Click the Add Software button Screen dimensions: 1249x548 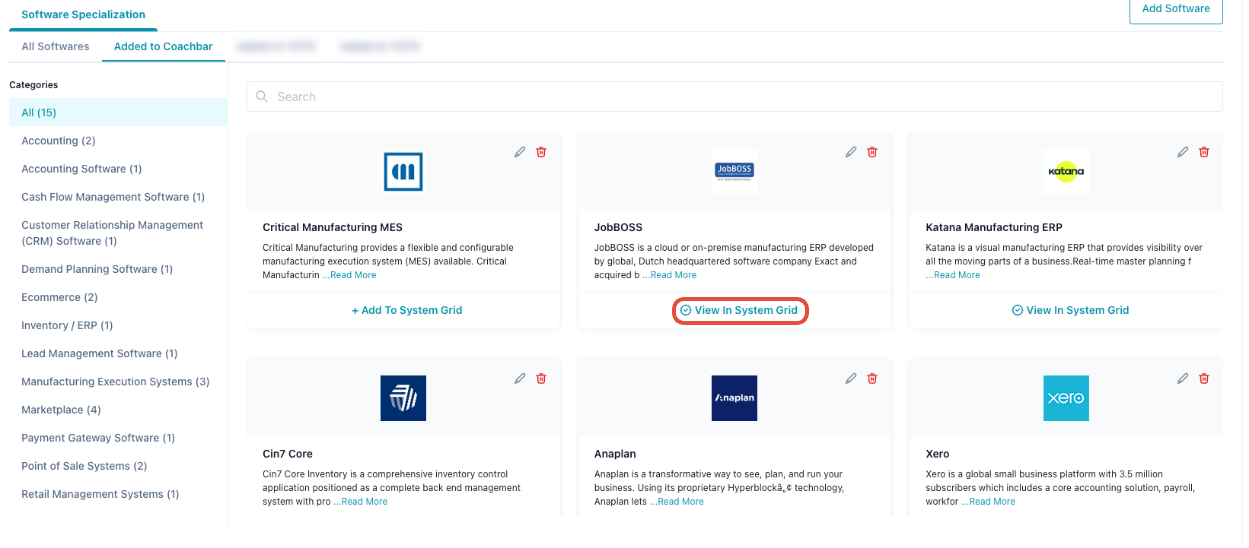tap(1175, 9)
